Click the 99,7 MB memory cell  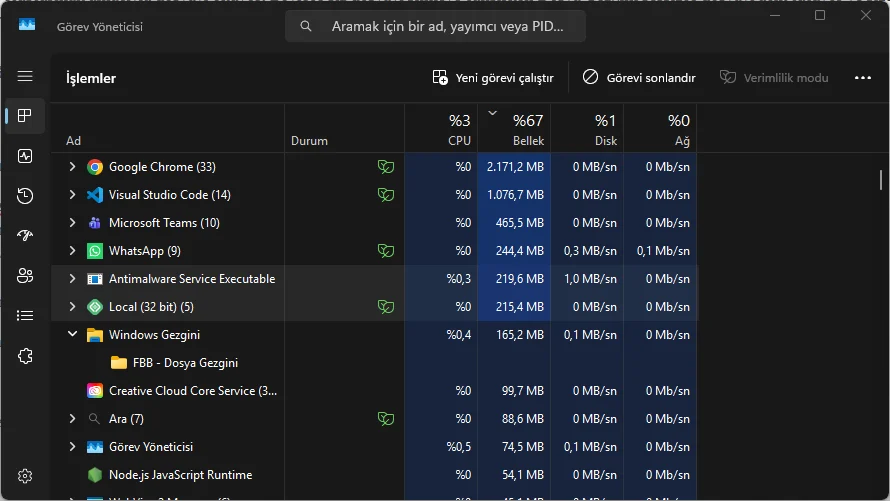514,391
